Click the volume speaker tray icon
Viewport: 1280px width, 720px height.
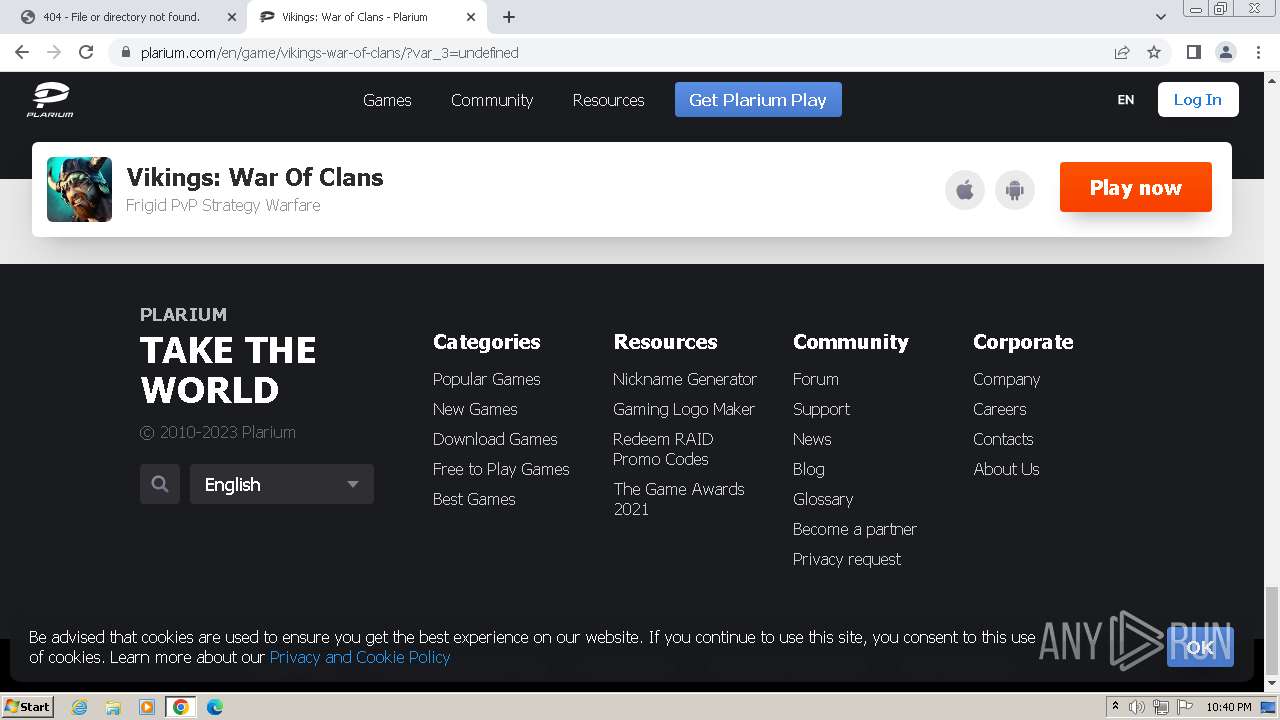(x=1137, y=707)
